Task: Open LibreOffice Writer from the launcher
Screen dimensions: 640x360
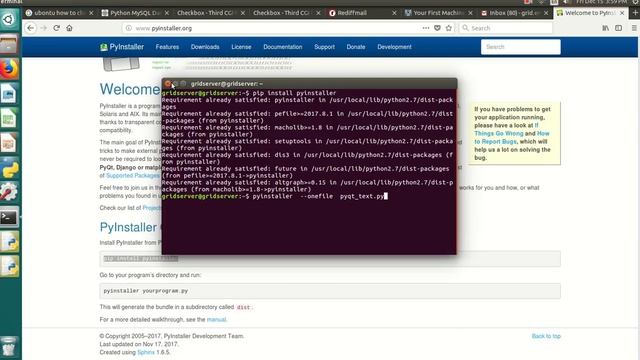Action: coord(9,93)
